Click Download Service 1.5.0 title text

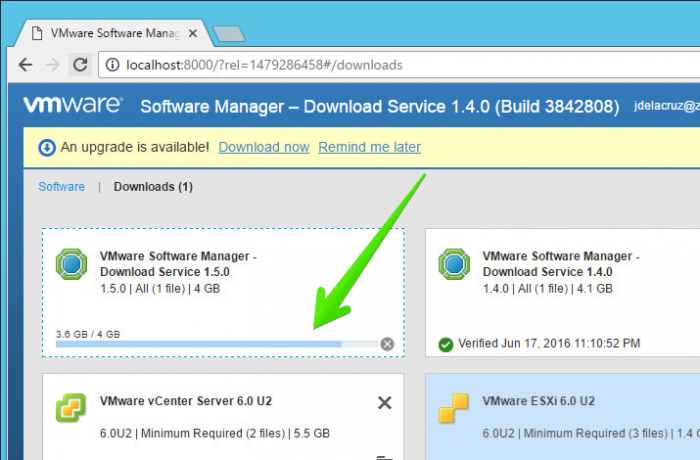[x=178, y=264]
